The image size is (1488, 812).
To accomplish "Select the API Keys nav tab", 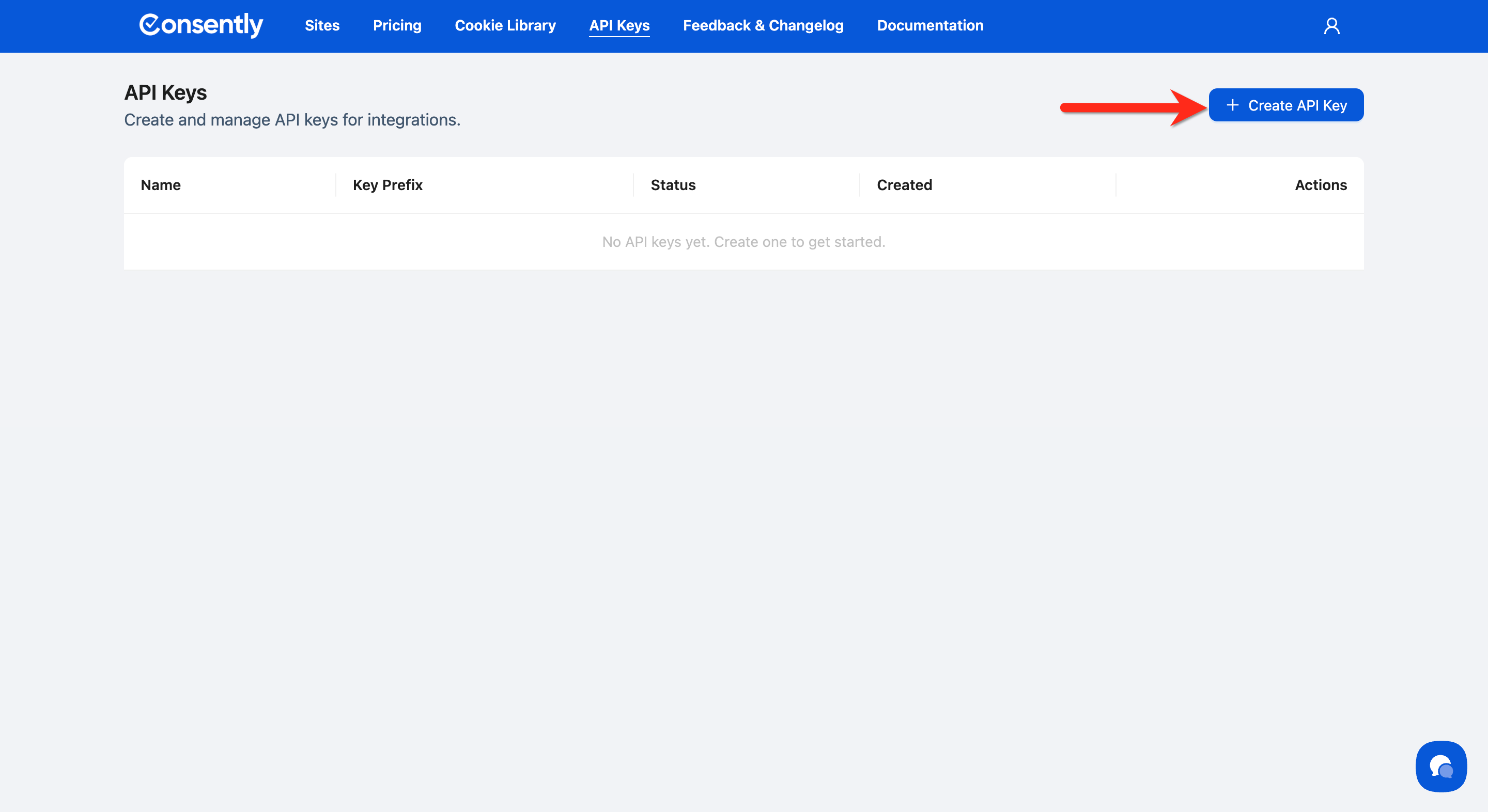I will point(618,25).
